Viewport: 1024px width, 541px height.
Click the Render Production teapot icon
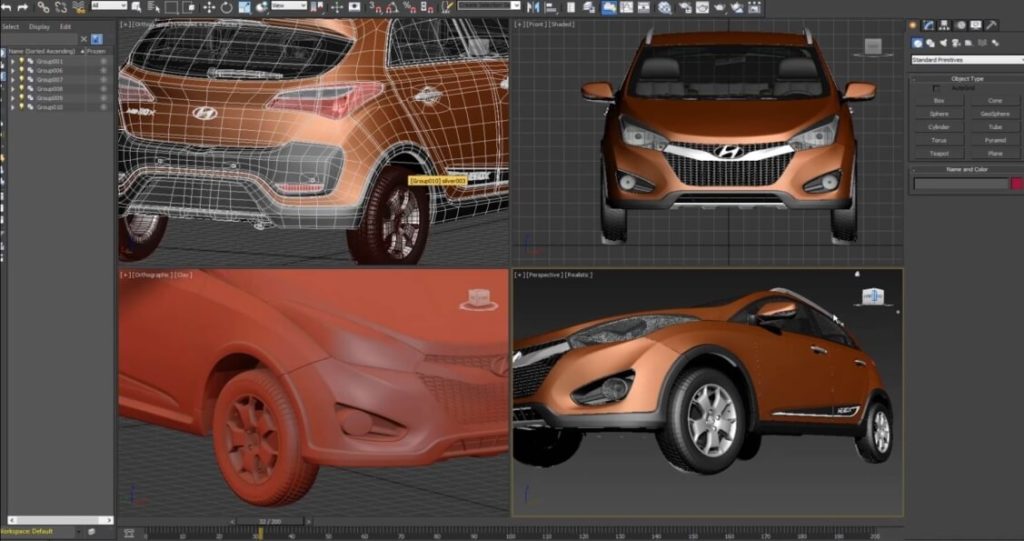(x=719, y=7)
